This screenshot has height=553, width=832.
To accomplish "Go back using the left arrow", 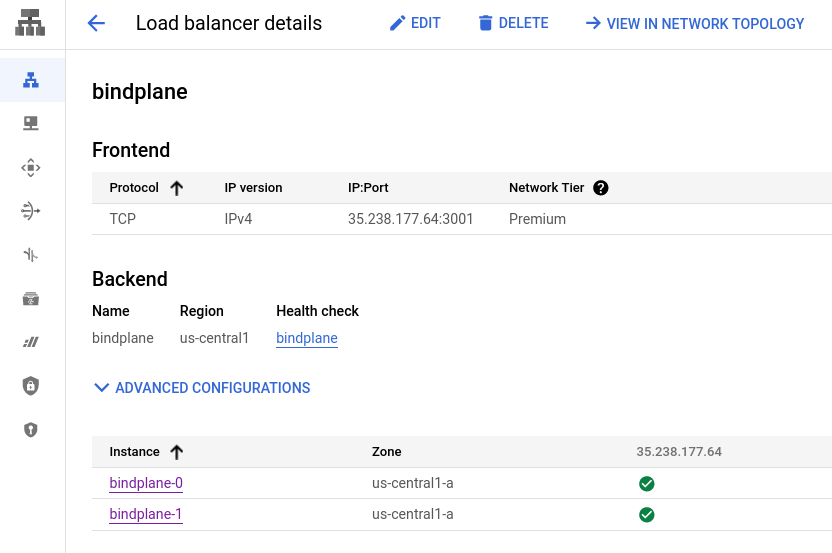I will coord(96,23).
